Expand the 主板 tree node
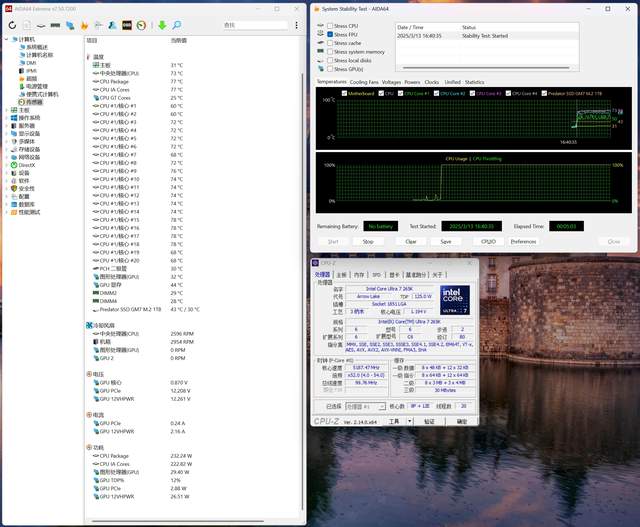 pos(8,110)
